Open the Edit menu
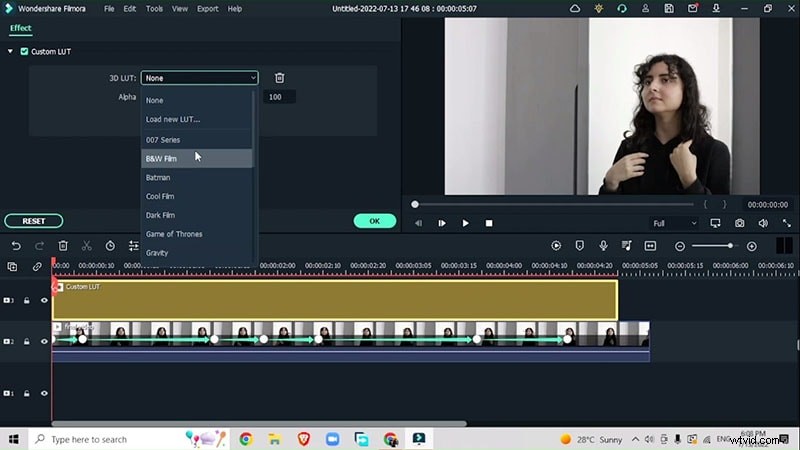Screen dimensions: 800x450 click(130, 9)
